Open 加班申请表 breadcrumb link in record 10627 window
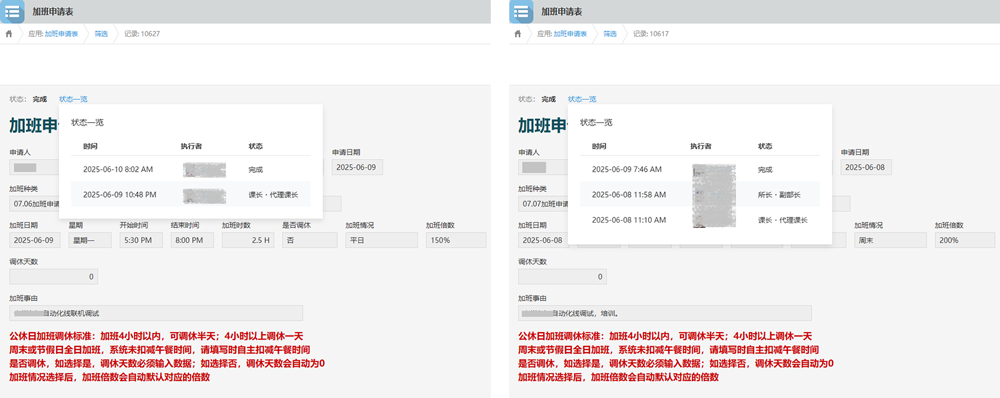Screen dimensions: 1000x398 point(61,34)
